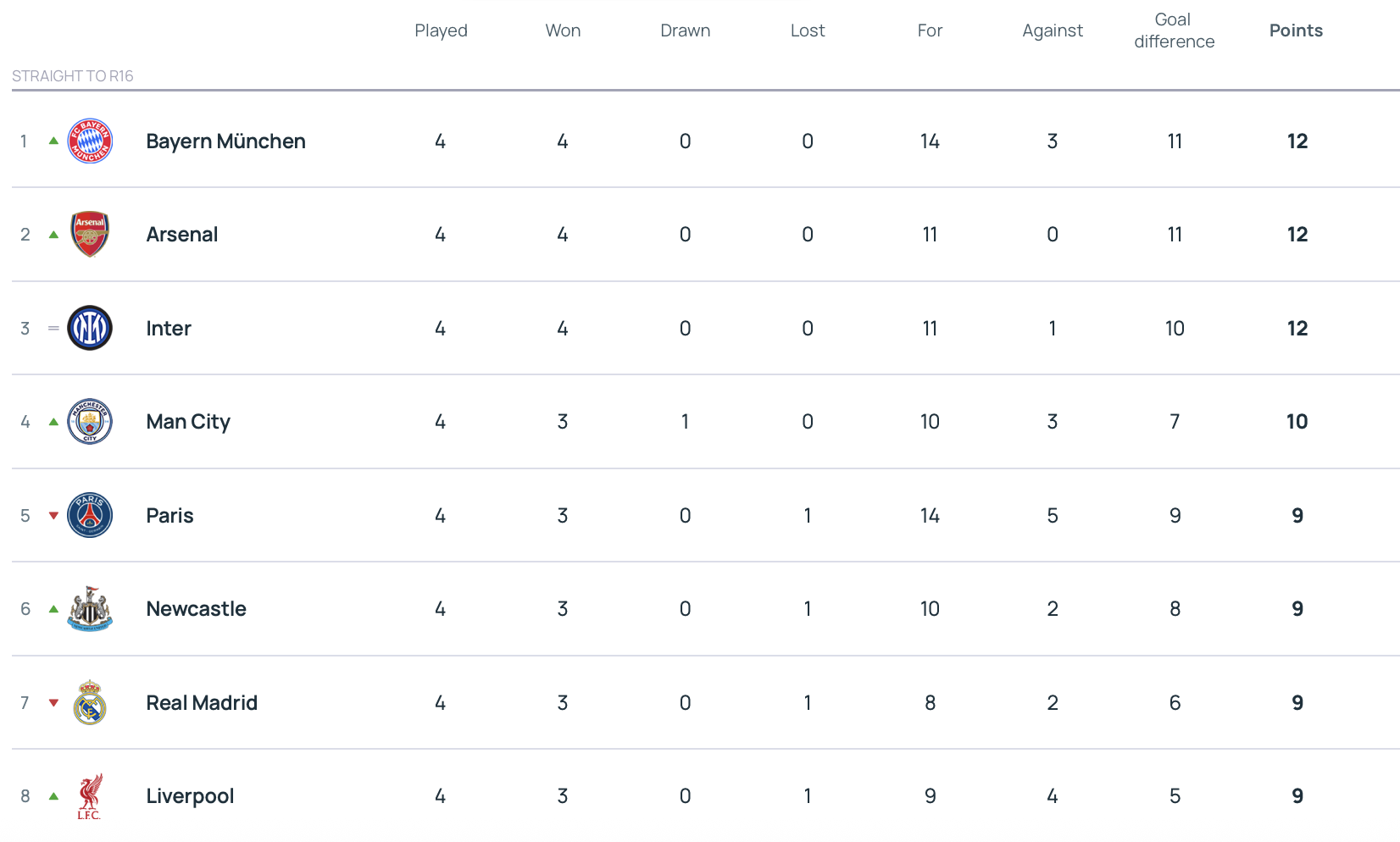Click the Man City club crest
Image resolution: width=1400 pixels, height=842 pixels.
(x=90, y=422)
